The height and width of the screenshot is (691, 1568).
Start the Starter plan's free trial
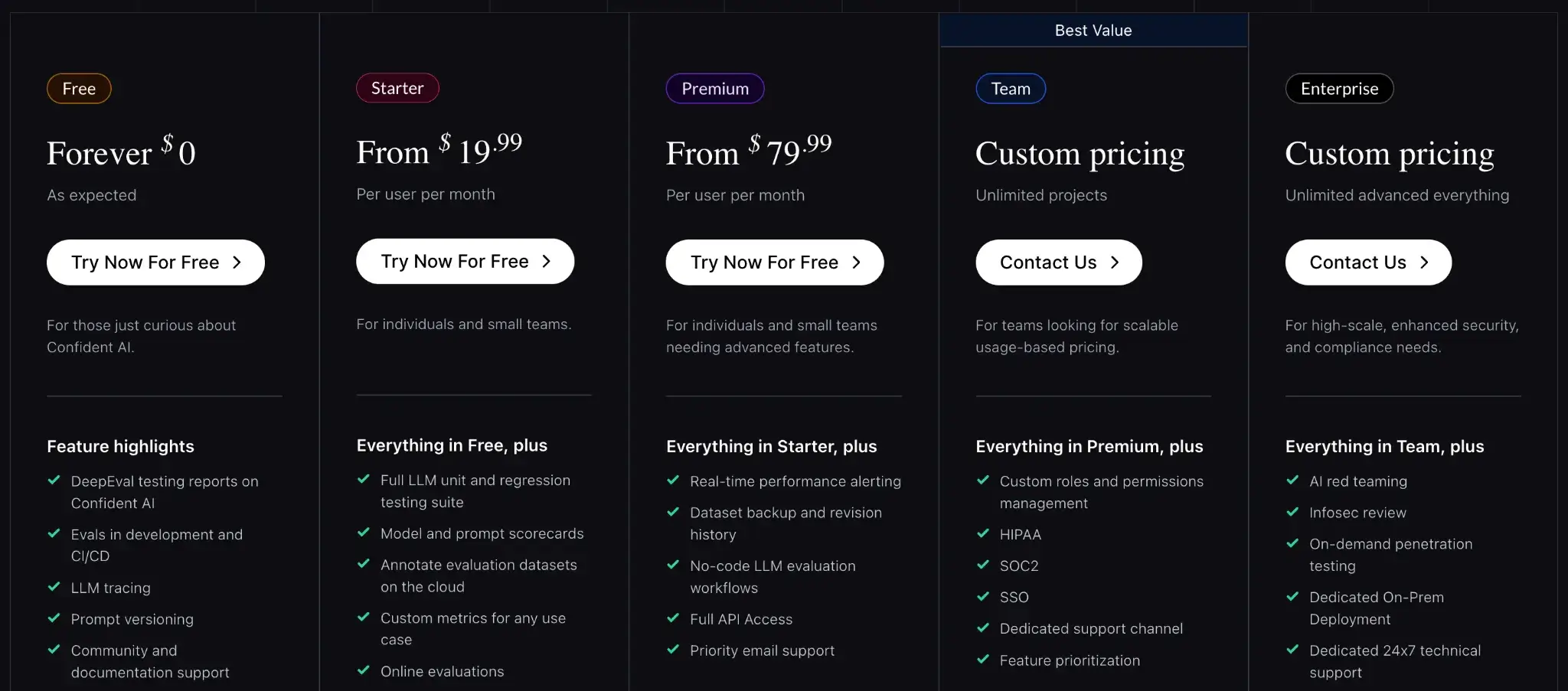pyautogui.click(x=465, y=262)
